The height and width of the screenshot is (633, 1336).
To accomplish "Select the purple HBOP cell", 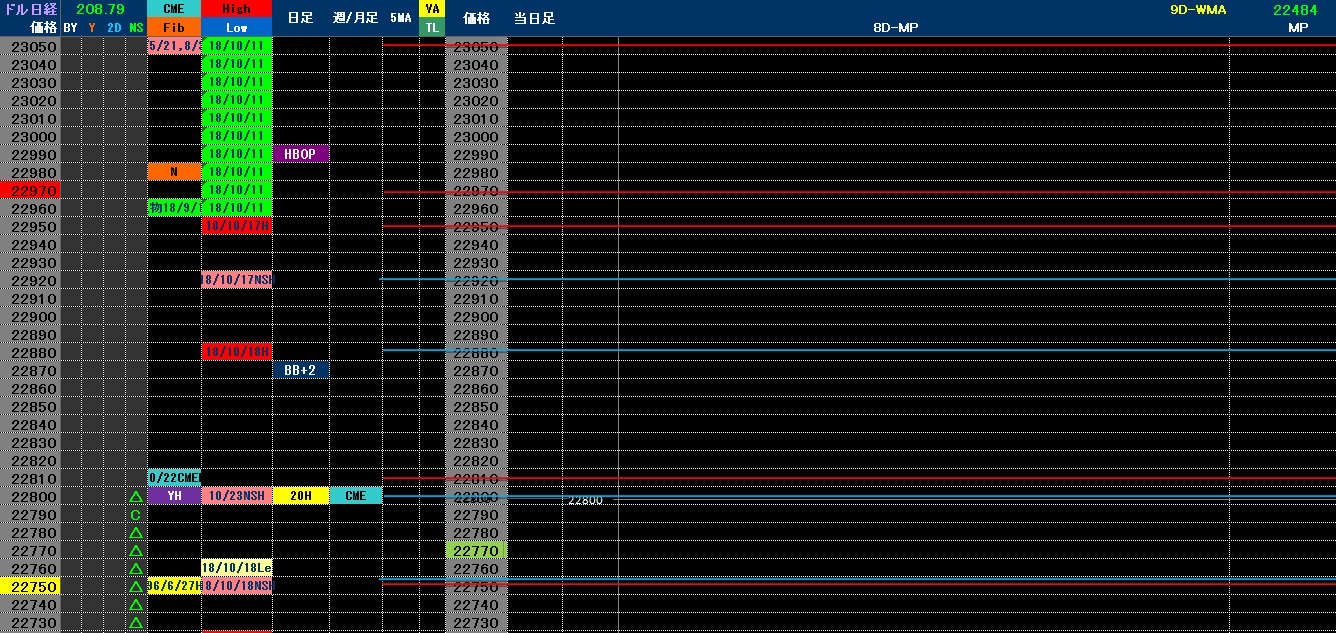I will pos(301,154).
